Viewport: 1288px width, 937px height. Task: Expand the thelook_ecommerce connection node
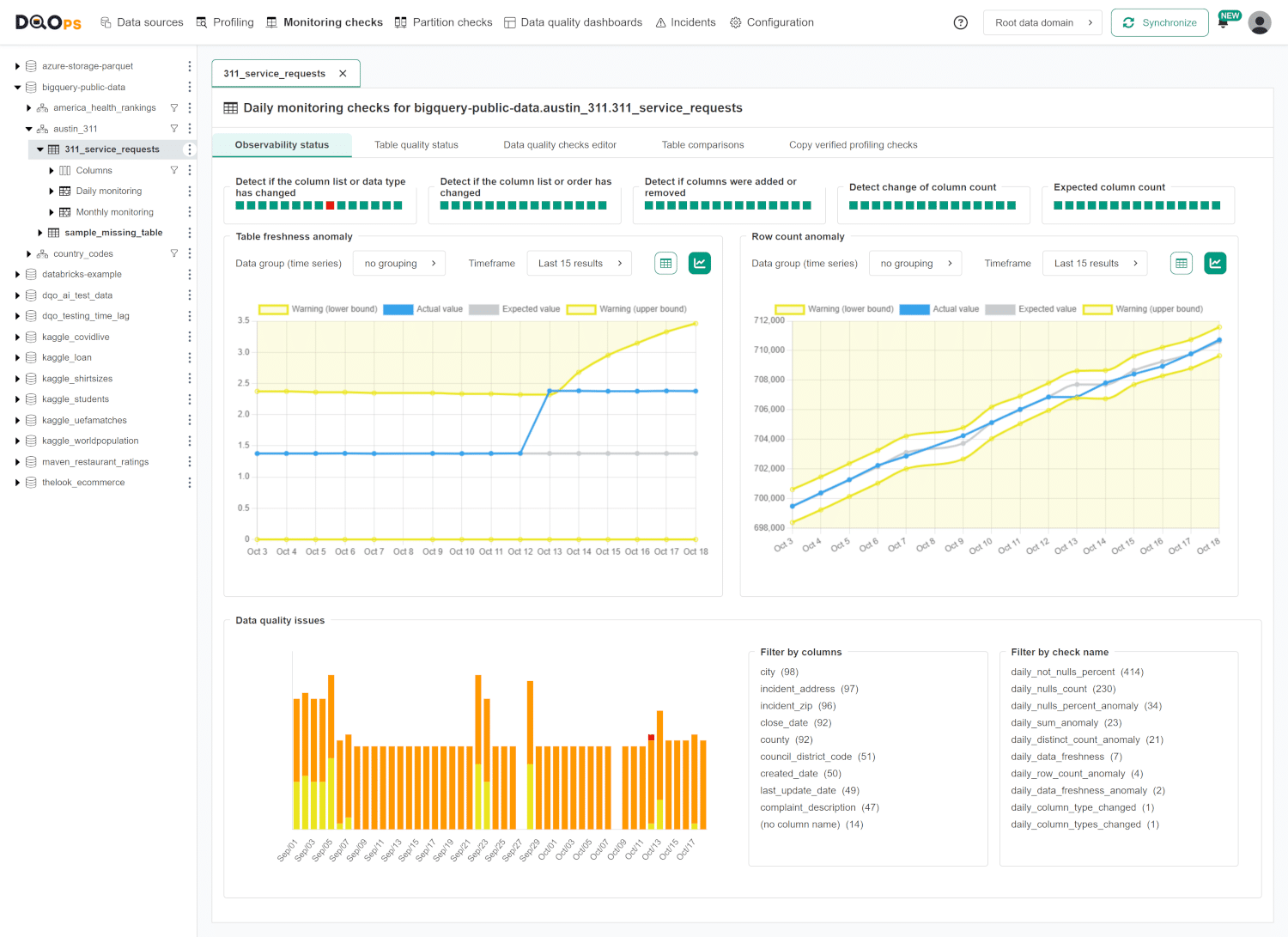click(17, 482)
